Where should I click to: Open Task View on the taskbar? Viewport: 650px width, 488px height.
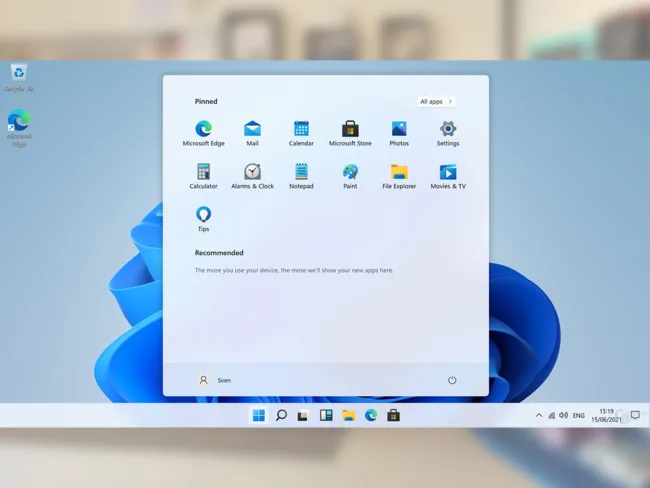coord(303,415)
